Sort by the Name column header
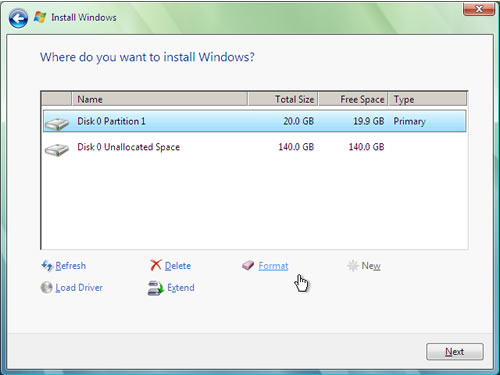This screenshot has width=500, height=375. tap(160, 99)
